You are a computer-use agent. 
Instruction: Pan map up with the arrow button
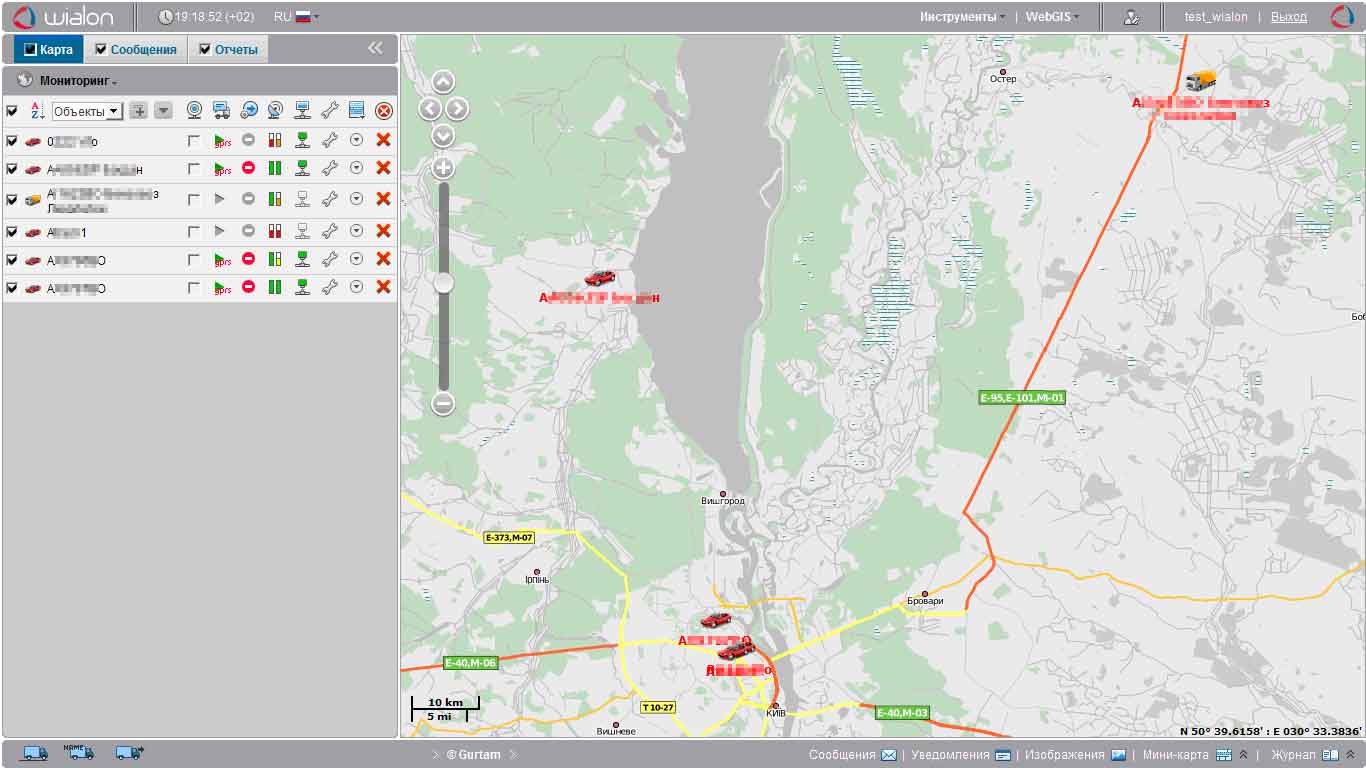coord(443,83)
